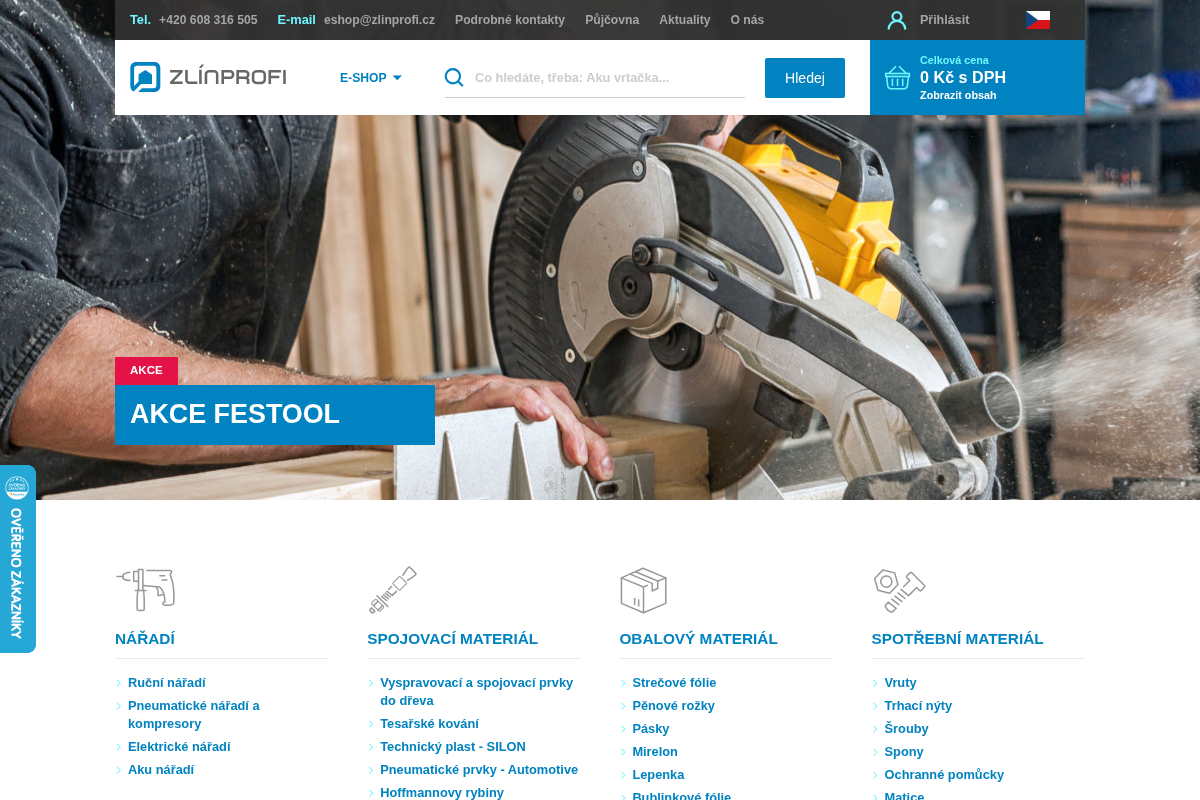Viewport: 1200px width, 800px height.
Task: Open the shopping basket icon
Action: click(897, 77)
